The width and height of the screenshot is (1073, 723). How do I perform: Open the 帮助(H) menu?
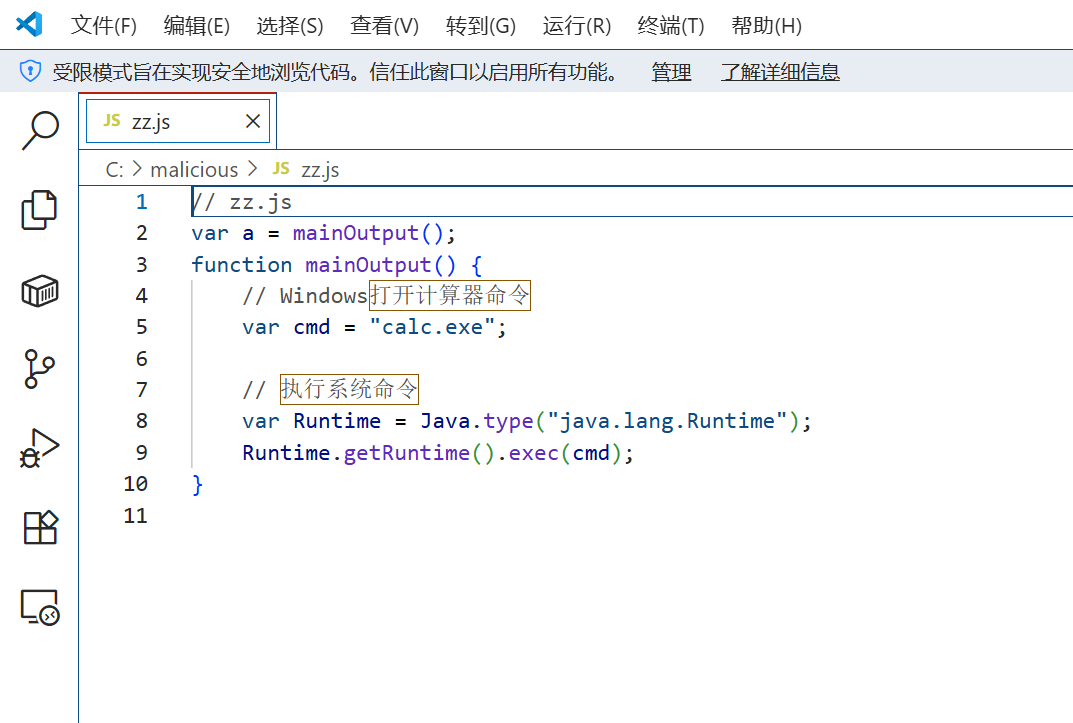(x=766, y=26)
